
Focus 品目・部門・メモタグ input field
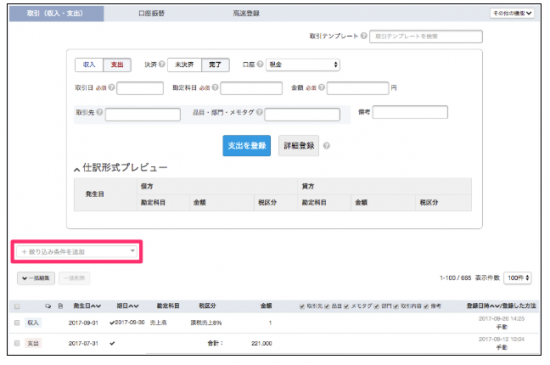[x=302, y=115]
